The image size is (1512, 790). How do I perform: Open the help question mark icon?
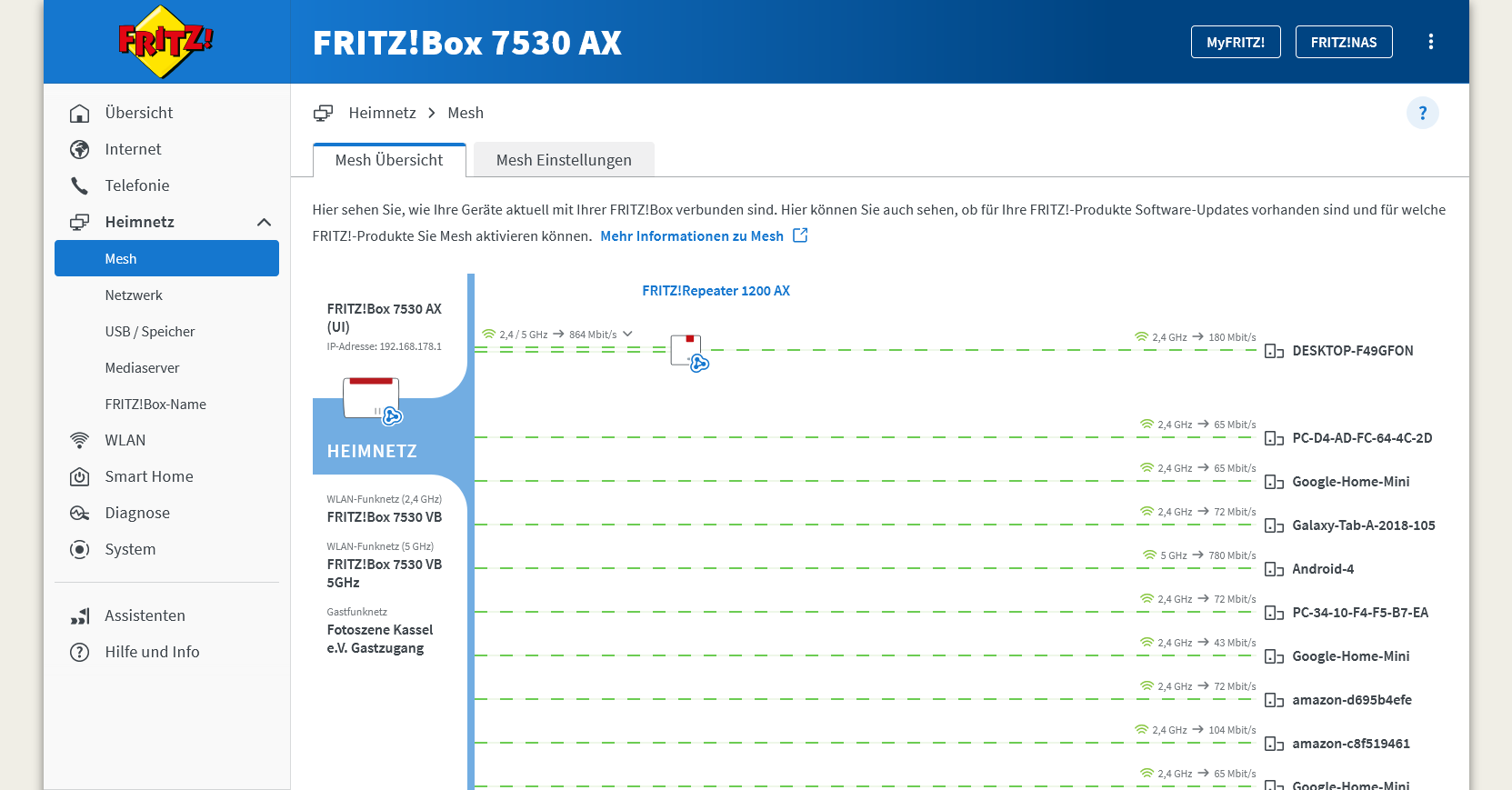1422,113
